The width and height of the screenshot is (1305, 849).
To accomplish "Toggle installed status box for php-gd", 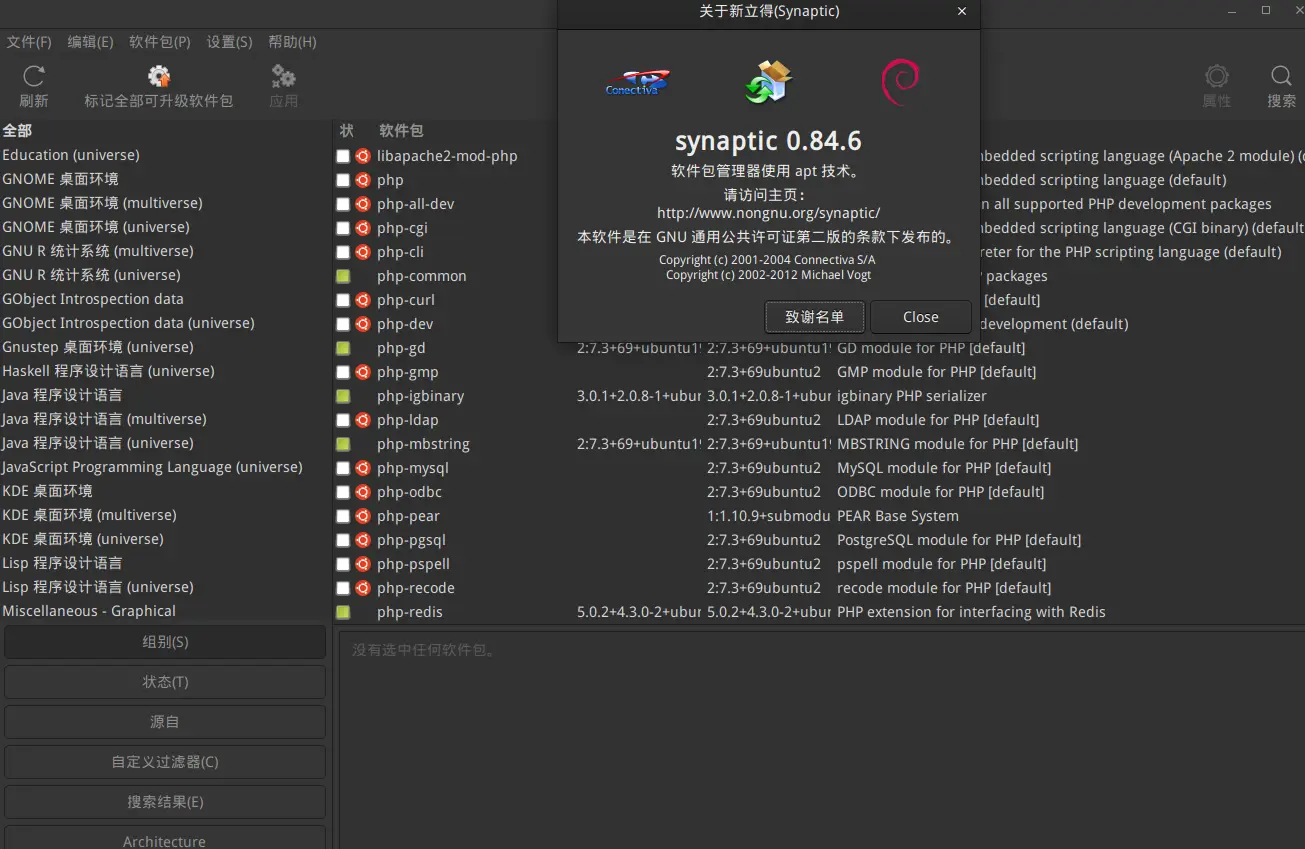I will [x=343, y=348].
